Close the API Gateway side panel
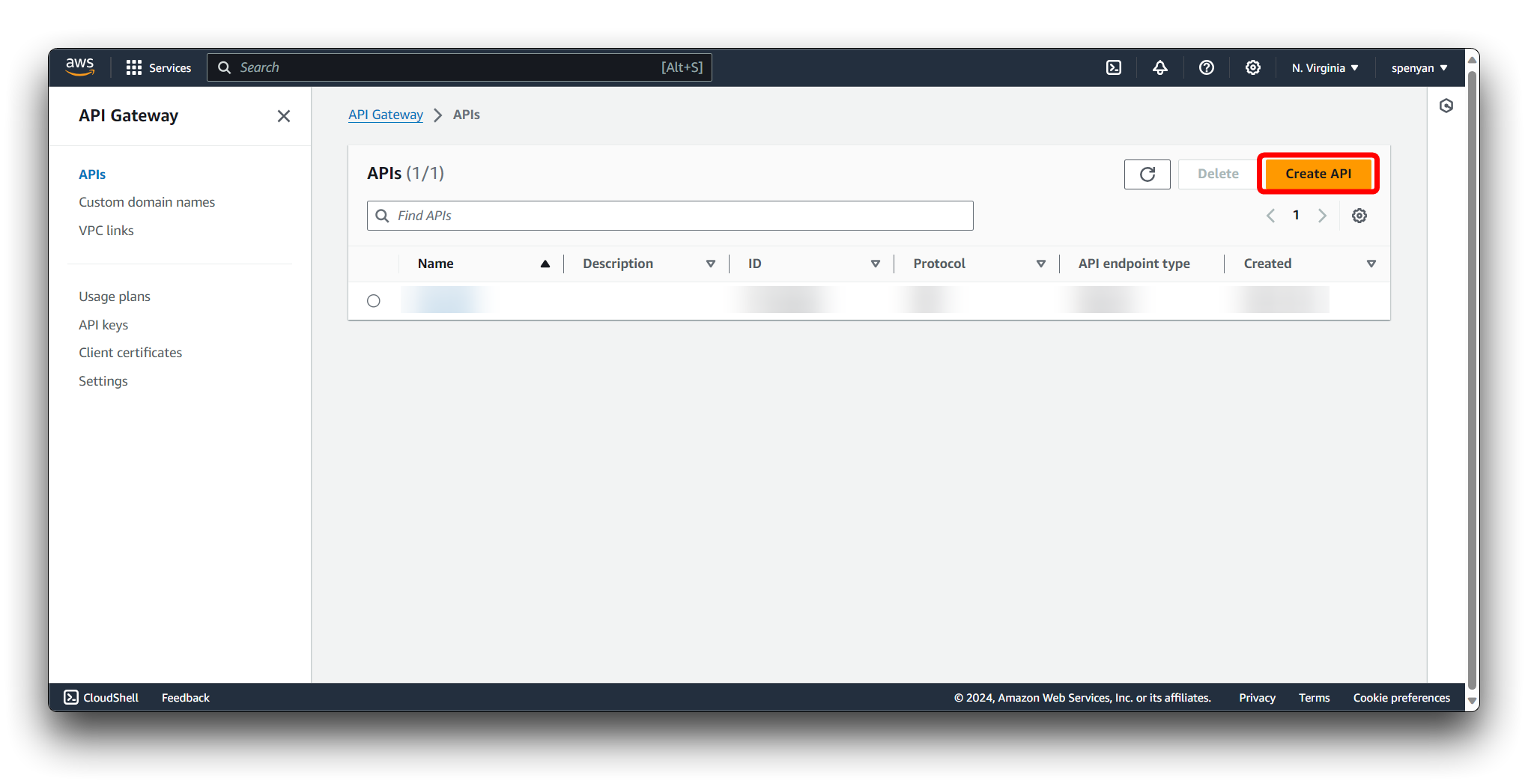 pos(284,116)
